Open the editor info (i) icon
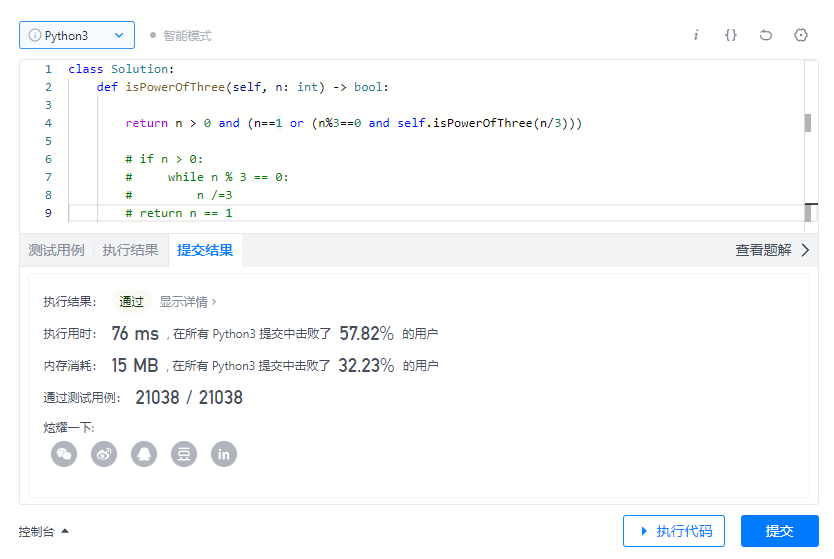This screenshot has height=559, width=834. coord(696,35)
